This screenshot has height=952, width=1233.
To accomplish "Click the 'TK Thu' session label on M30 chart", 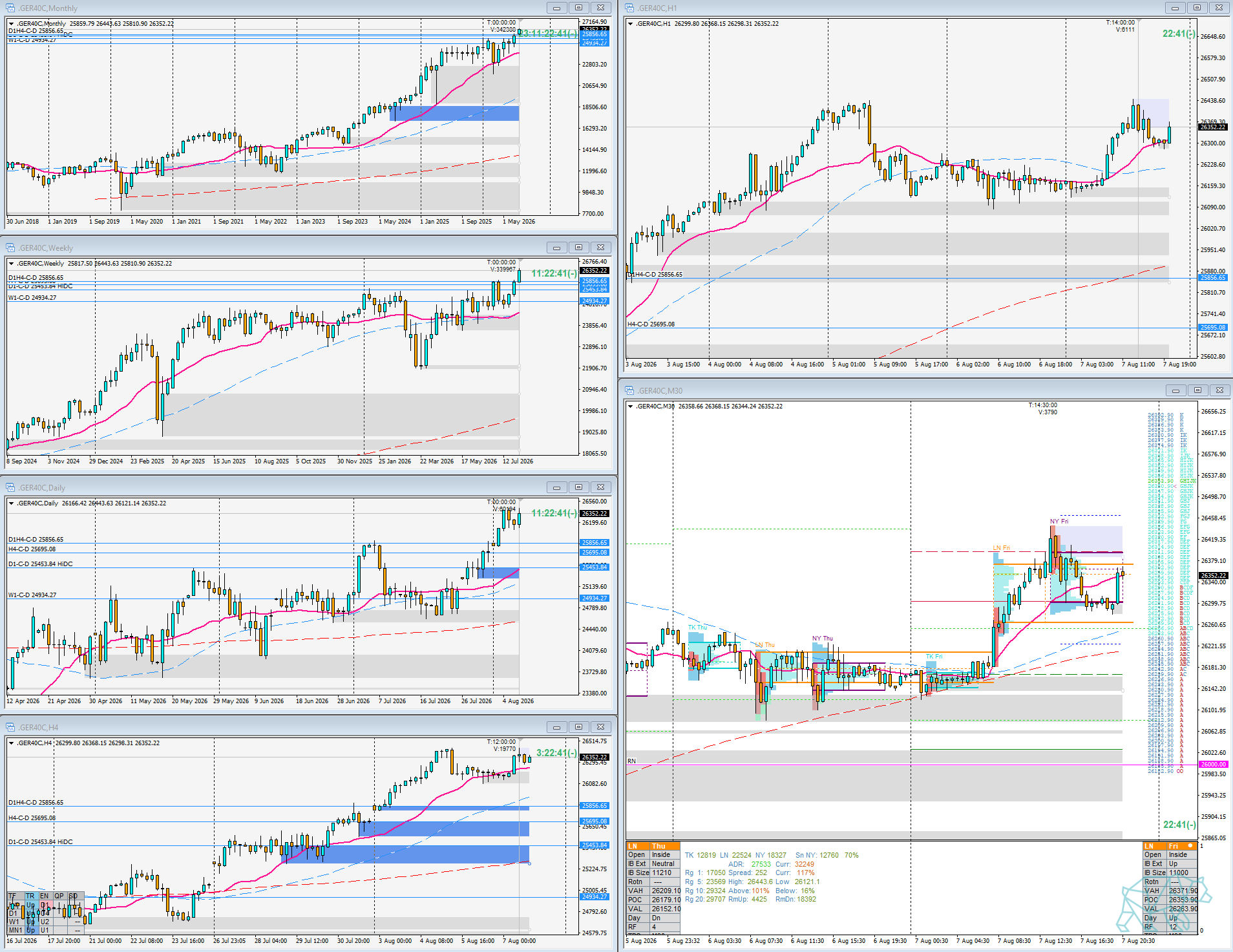I will click(x=697, y=628).
